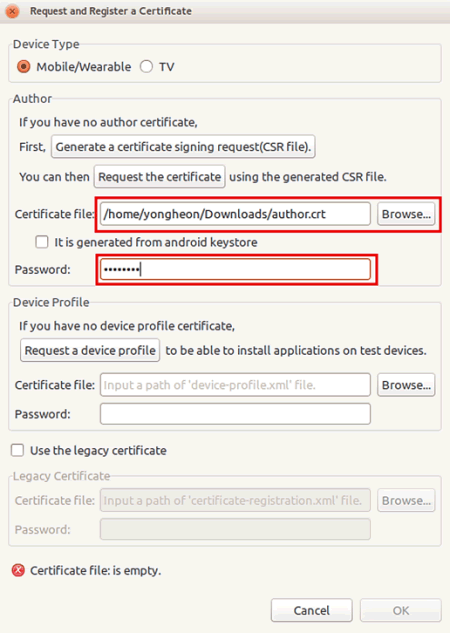450x633 pixels.
Task: Click the red error icon beside the message
Action: pos(18,570)
